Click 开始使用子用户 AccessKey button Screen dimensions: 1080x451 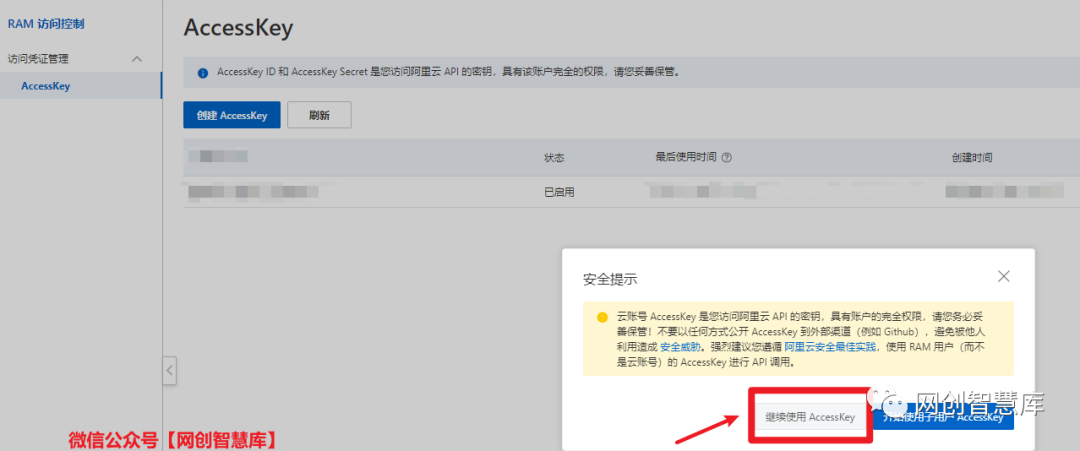point(943,417)
